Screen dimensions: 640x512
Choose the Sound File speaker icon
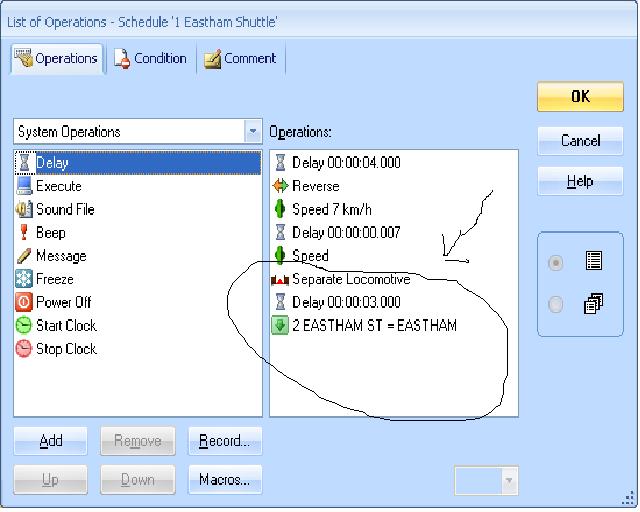coord(24,210)
